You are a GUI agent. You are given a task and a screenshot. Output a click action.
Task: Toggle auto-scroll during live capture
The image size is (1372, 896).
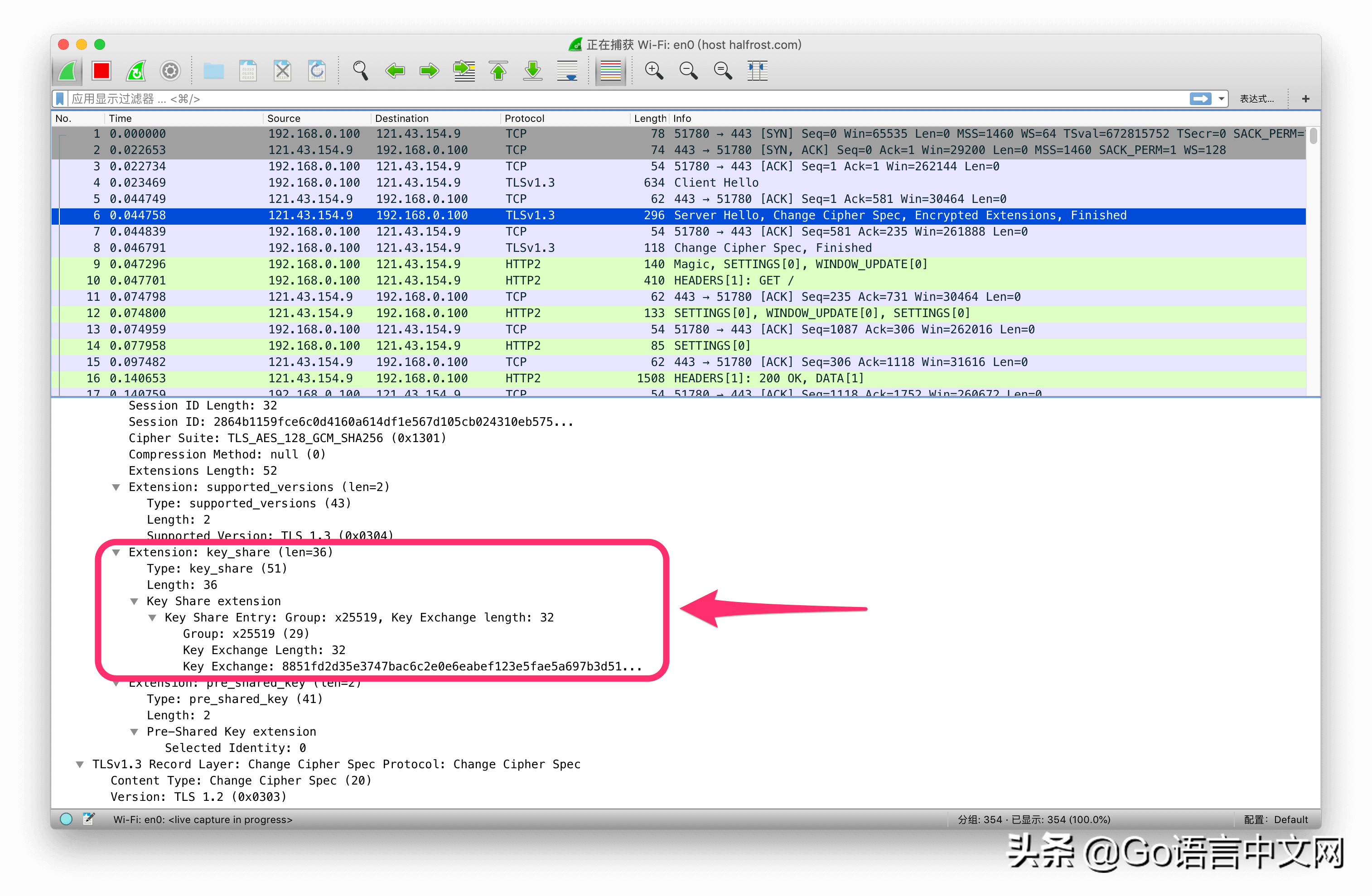(567, 71)
